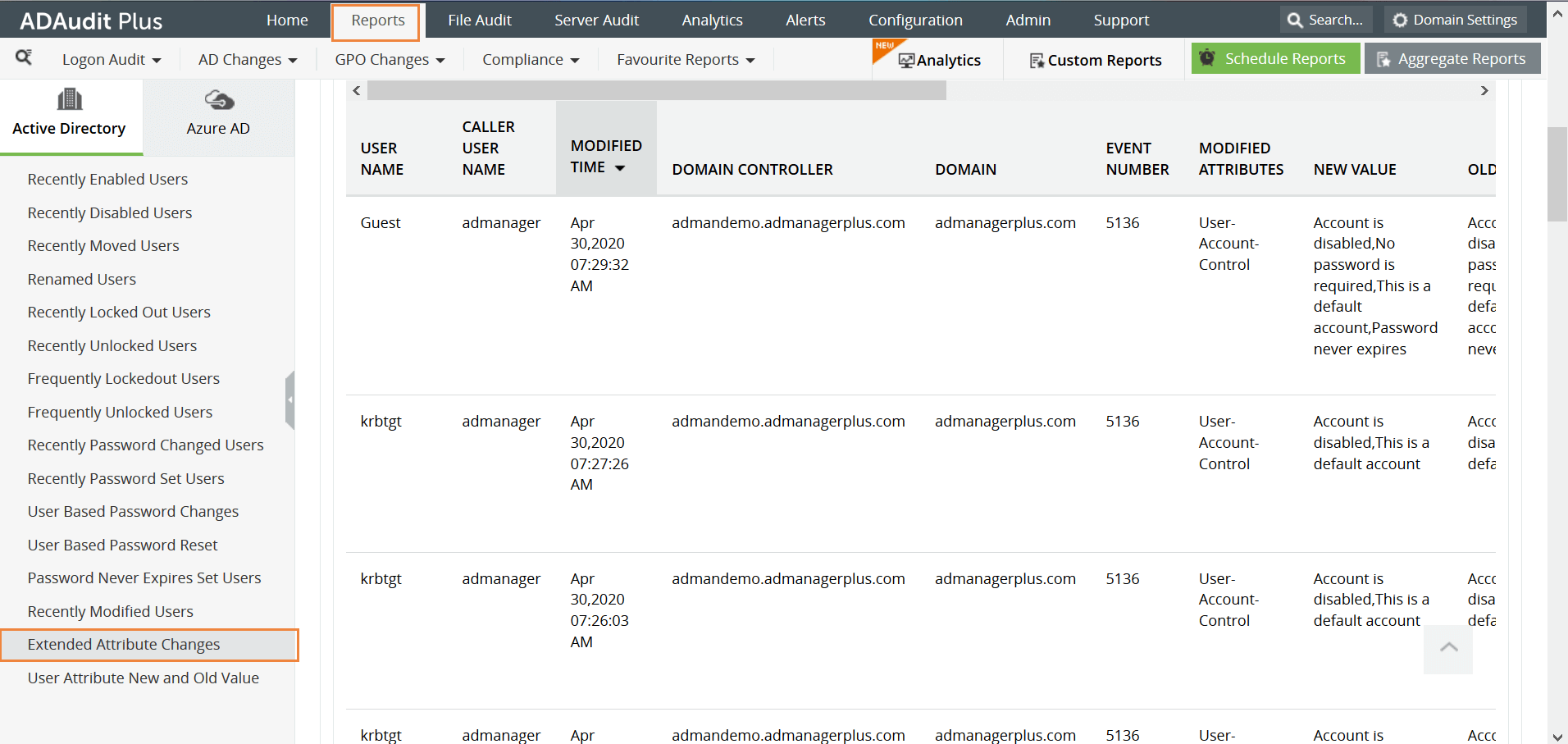The height and width of the screenshot is (744, 1568).
Task: Click the User Name column header
Action: pyautogui.click(x=382, y=158)
